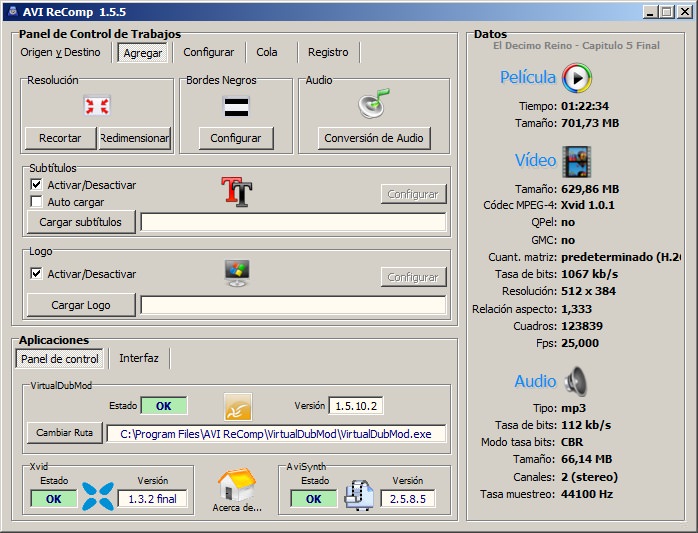Image resolution: width=698 pixels, height=533 pixels.
Task: Click the Tamaño value 701,73 MB
Action: [590, 123]
